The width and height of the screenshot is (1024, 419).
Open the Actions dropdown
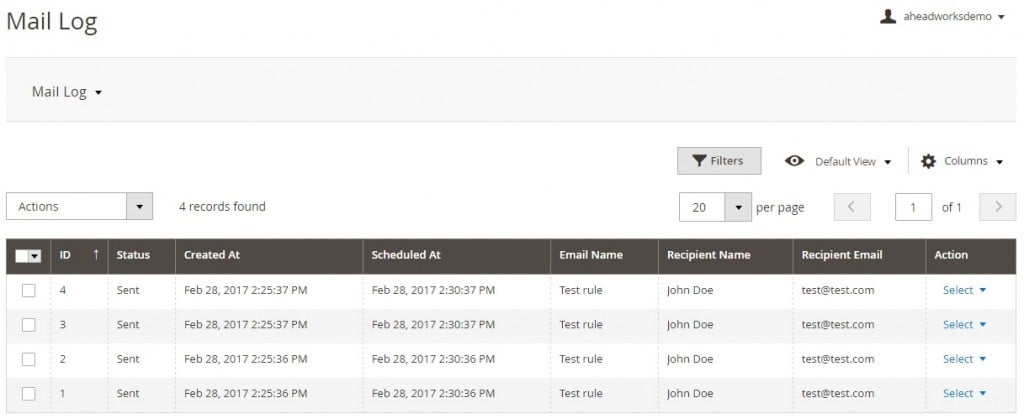pos(80,206)
